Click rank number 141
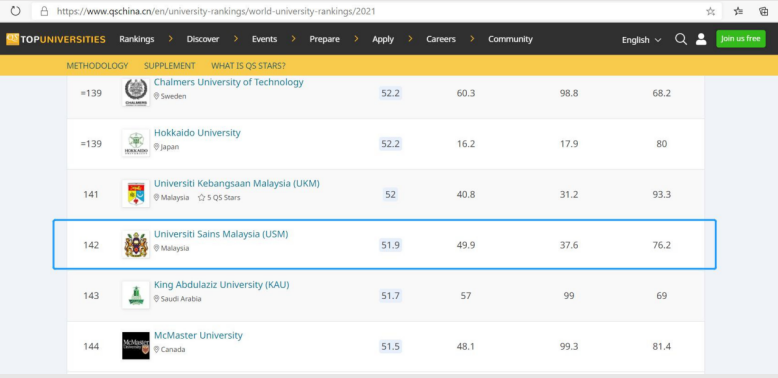Viewport: 778px width, 378px height. tap(91, 194)
